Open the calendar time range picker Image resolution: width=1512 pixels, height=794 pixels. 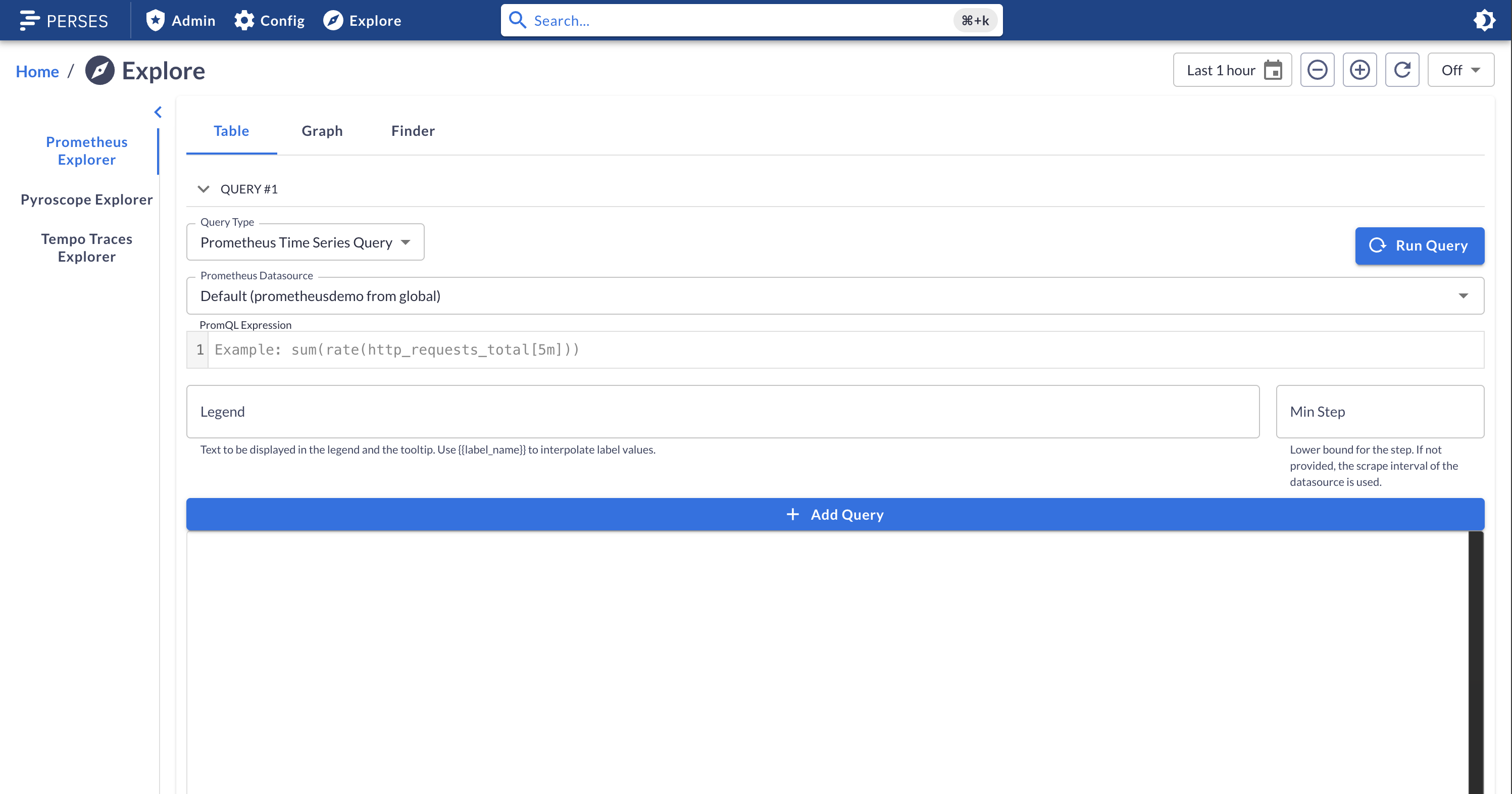tap(1273, 70)
